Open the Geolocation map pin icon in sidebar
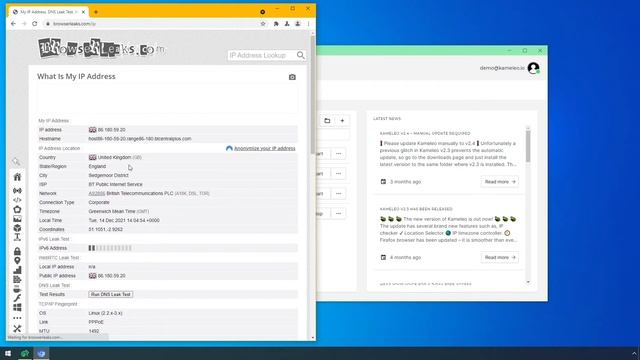This screenshot has width=640, height=360. [17, 261]
